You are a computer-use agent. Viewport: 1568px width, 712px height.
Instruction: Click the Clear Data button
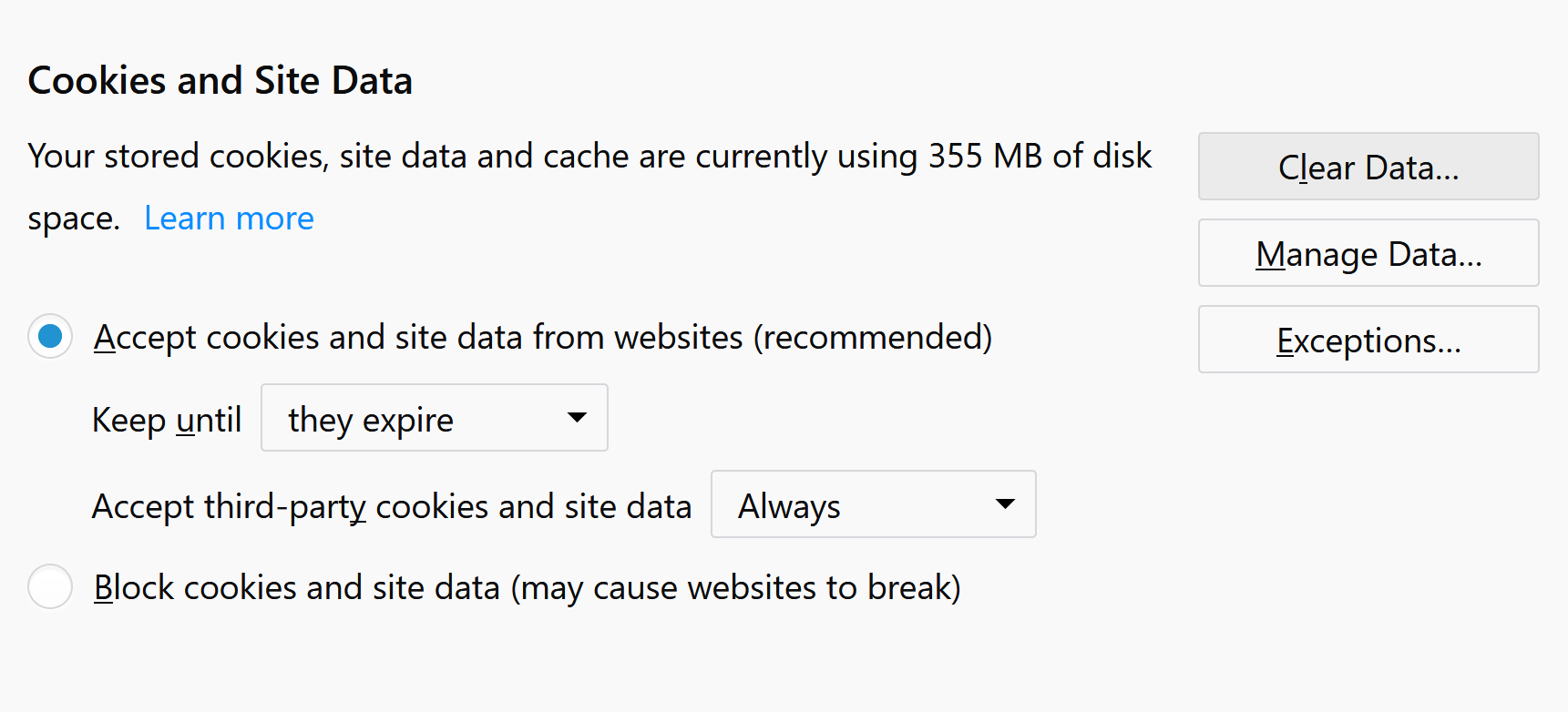(x=1368, y=167)
